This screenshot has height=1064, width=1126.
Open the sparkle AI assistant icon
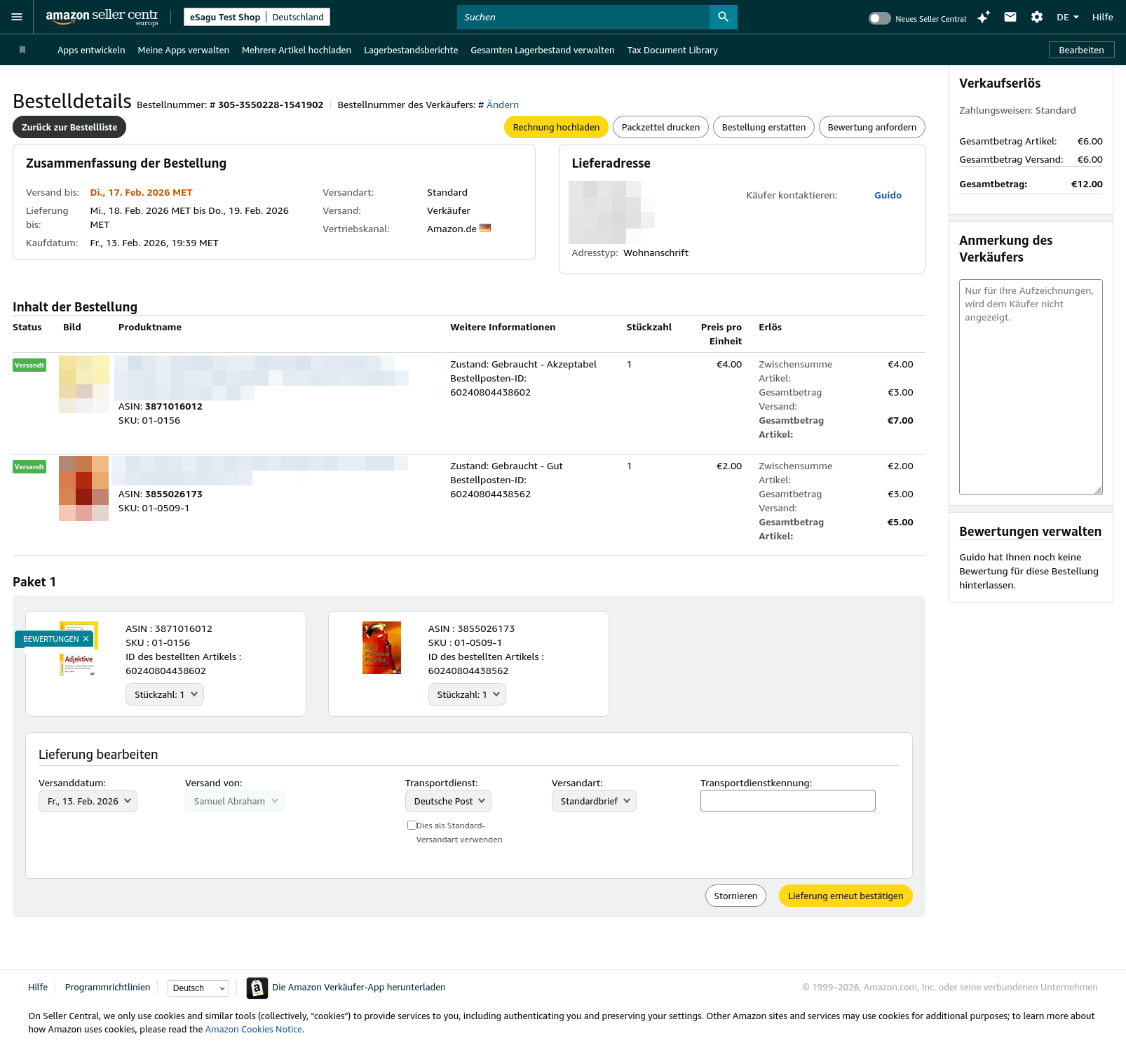983,17
